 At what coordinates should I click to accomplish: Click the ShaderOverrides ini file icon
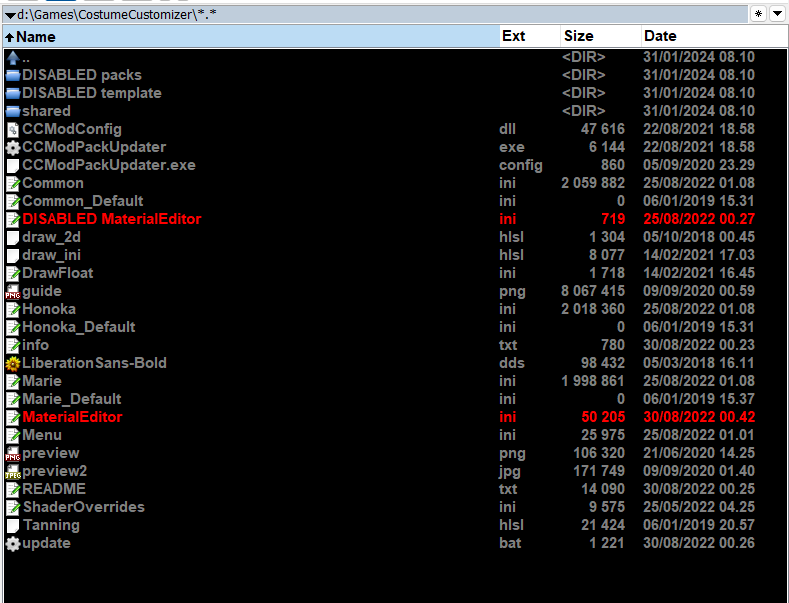13,507
